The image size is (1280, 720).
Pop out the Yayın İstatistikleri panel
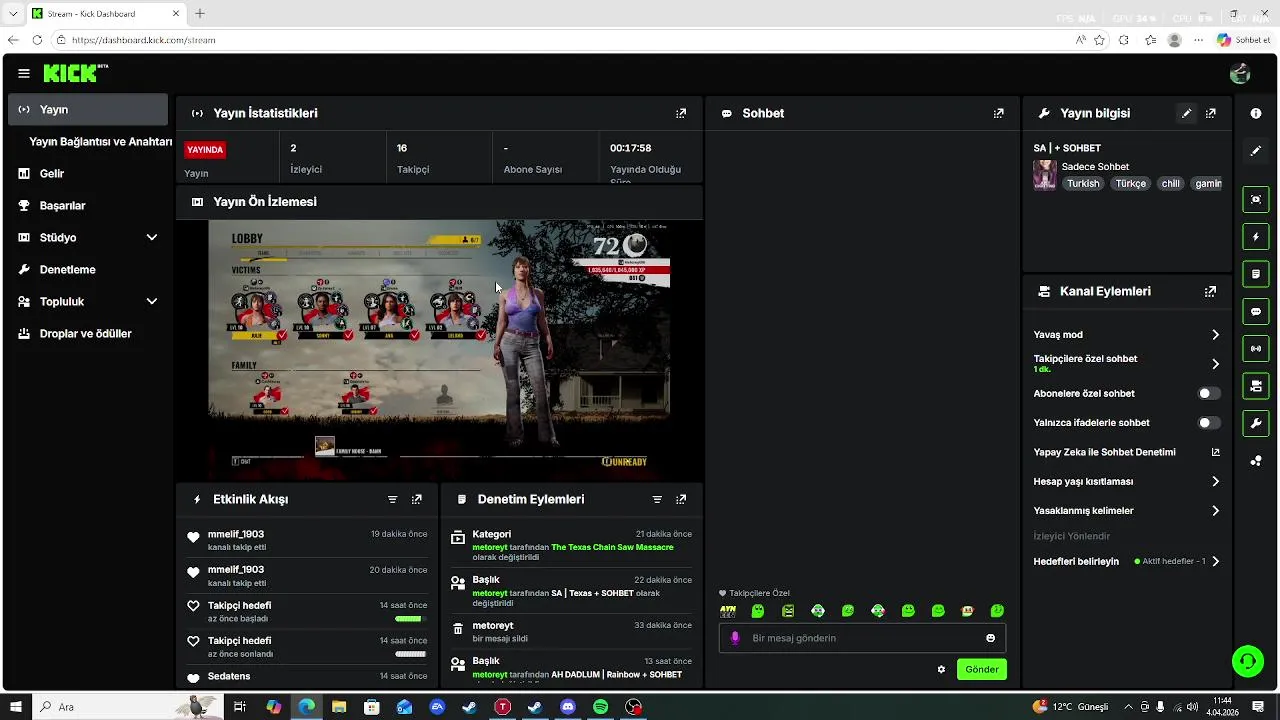pos(681,114)
